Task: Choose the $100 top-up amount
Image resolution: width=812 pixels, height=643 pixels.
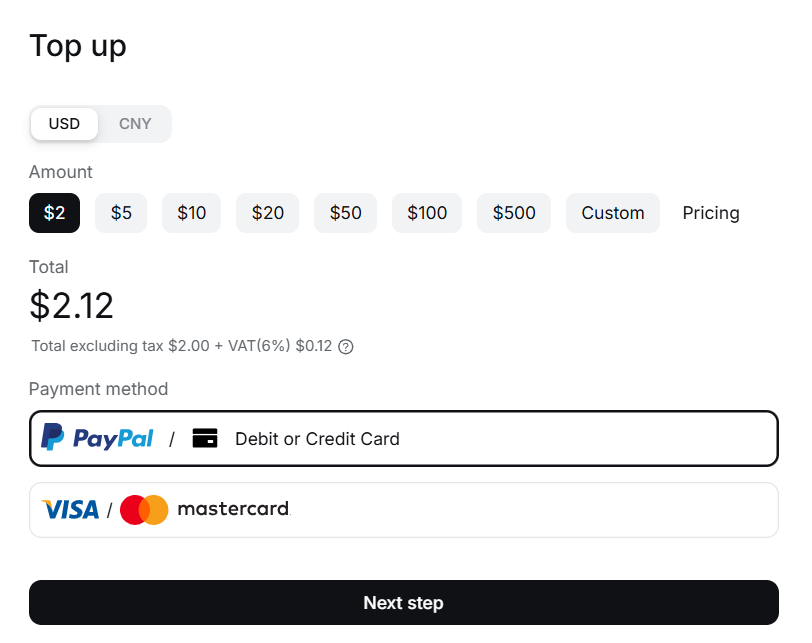Action: click(427, 213)
